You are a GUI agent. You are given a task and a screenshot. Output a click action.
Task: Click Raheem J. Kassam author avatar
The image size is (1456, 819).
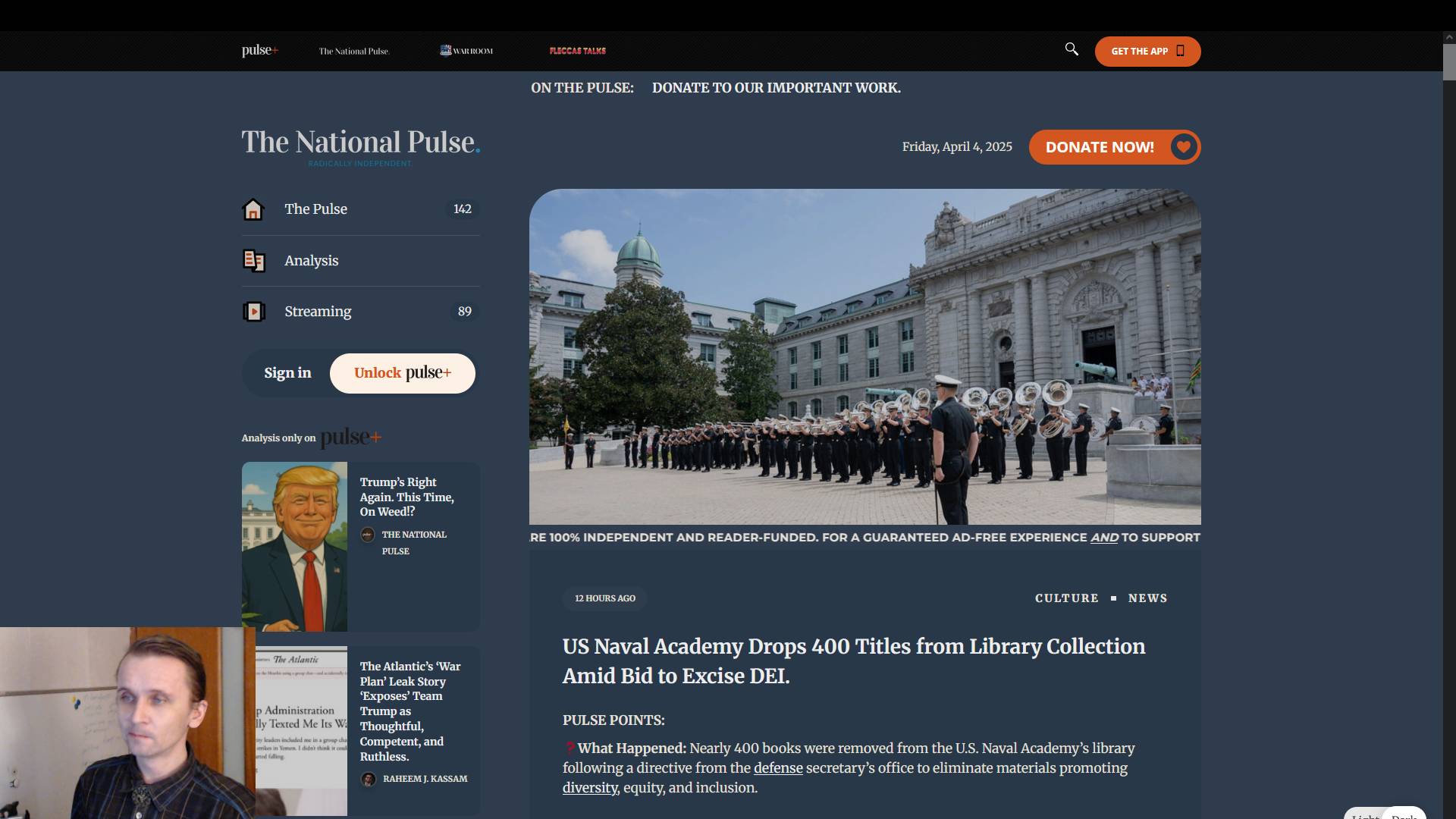(369, 780)
